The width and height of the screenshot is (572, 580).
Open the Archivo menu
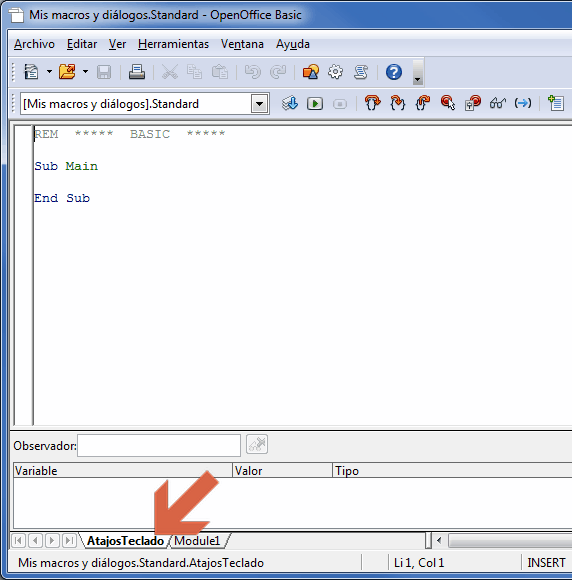34,44
